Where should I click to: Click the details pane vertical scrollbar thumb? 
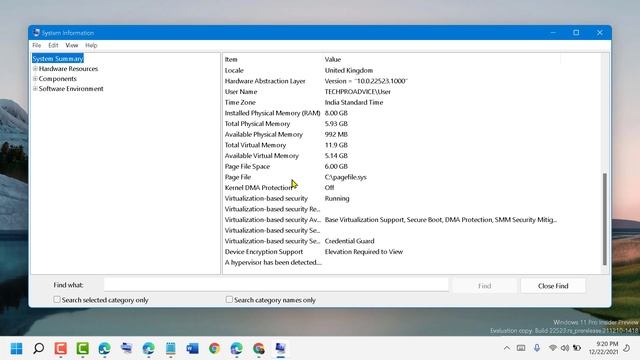point(604,219)
